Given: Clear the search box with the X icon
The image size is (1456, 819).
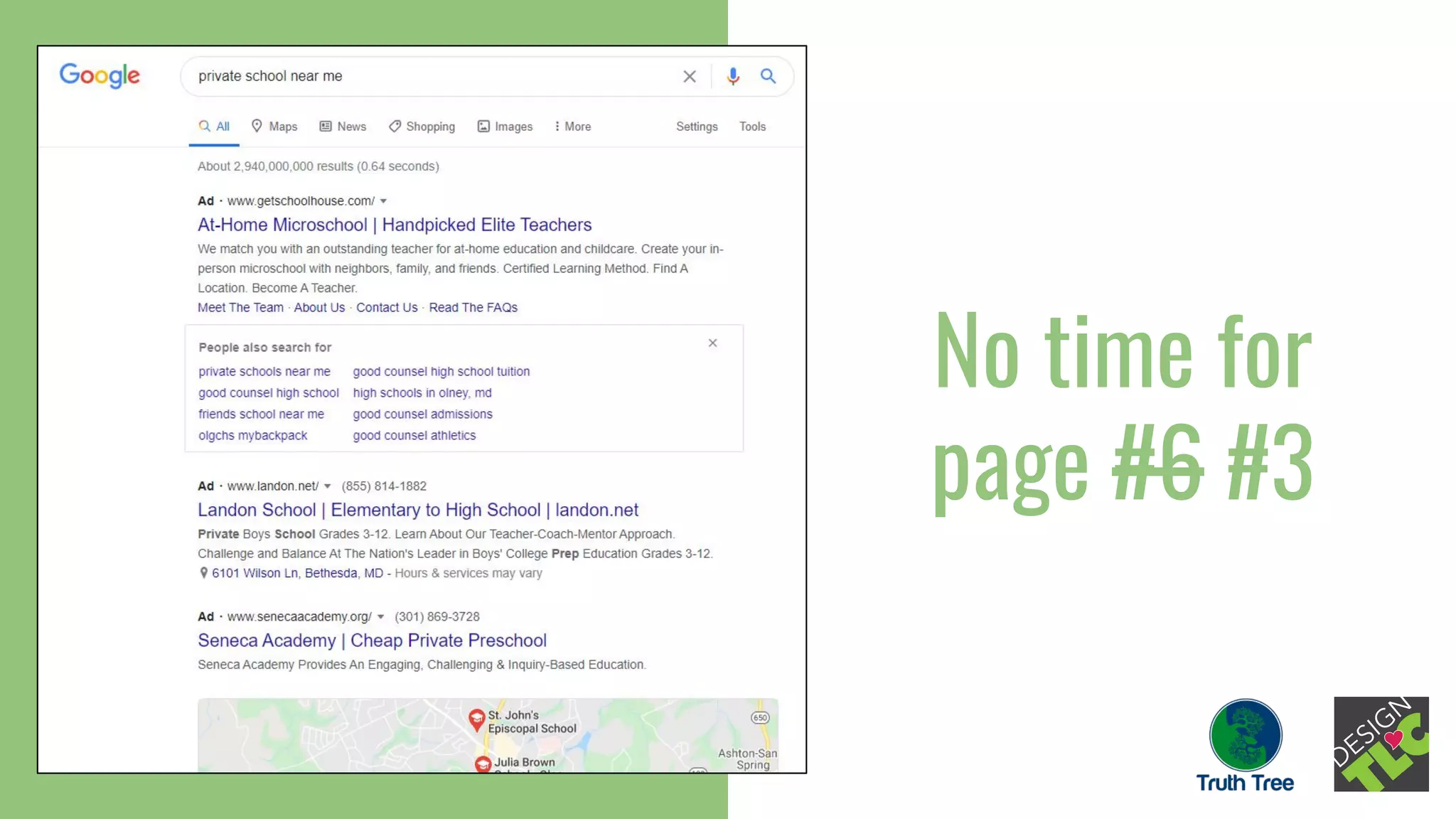Looking at the screenshot, I should (689, 77).
